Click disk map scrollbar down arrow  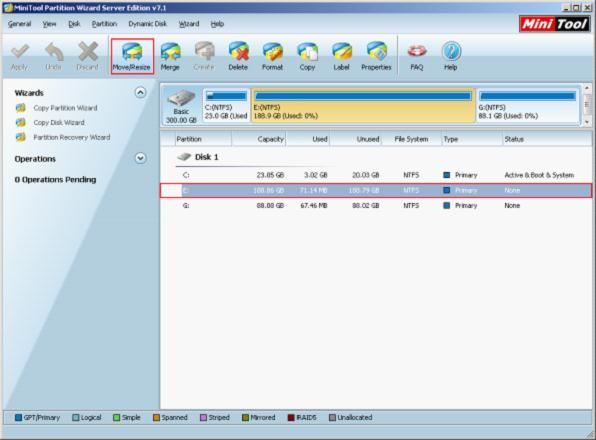587,122
